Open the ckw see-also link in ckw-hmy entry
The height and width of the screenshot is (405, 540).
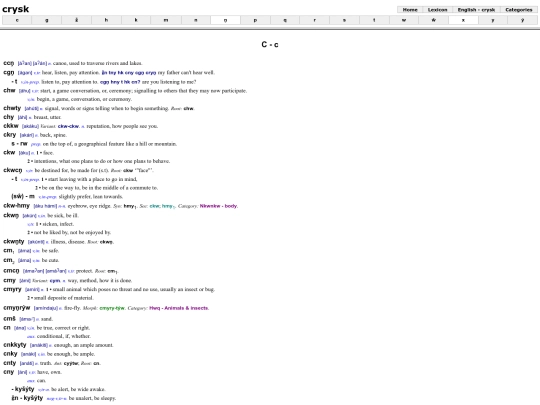[155, 206]
